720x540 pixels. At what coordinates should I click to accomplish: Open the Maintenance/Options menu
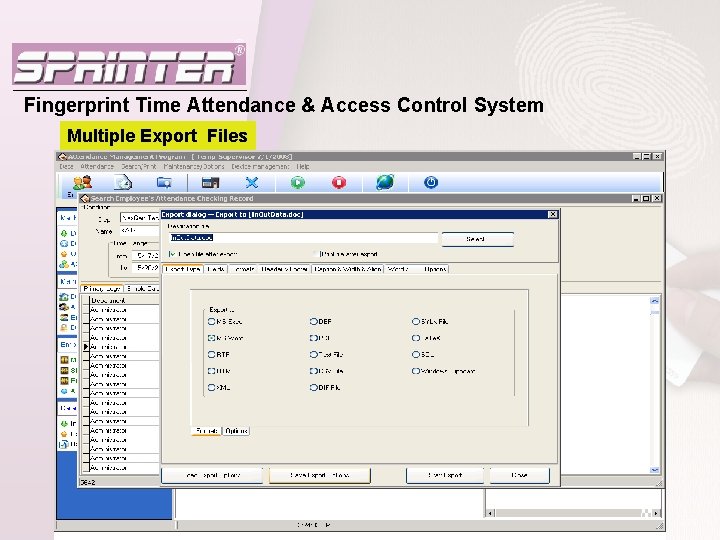coord(194,167)
